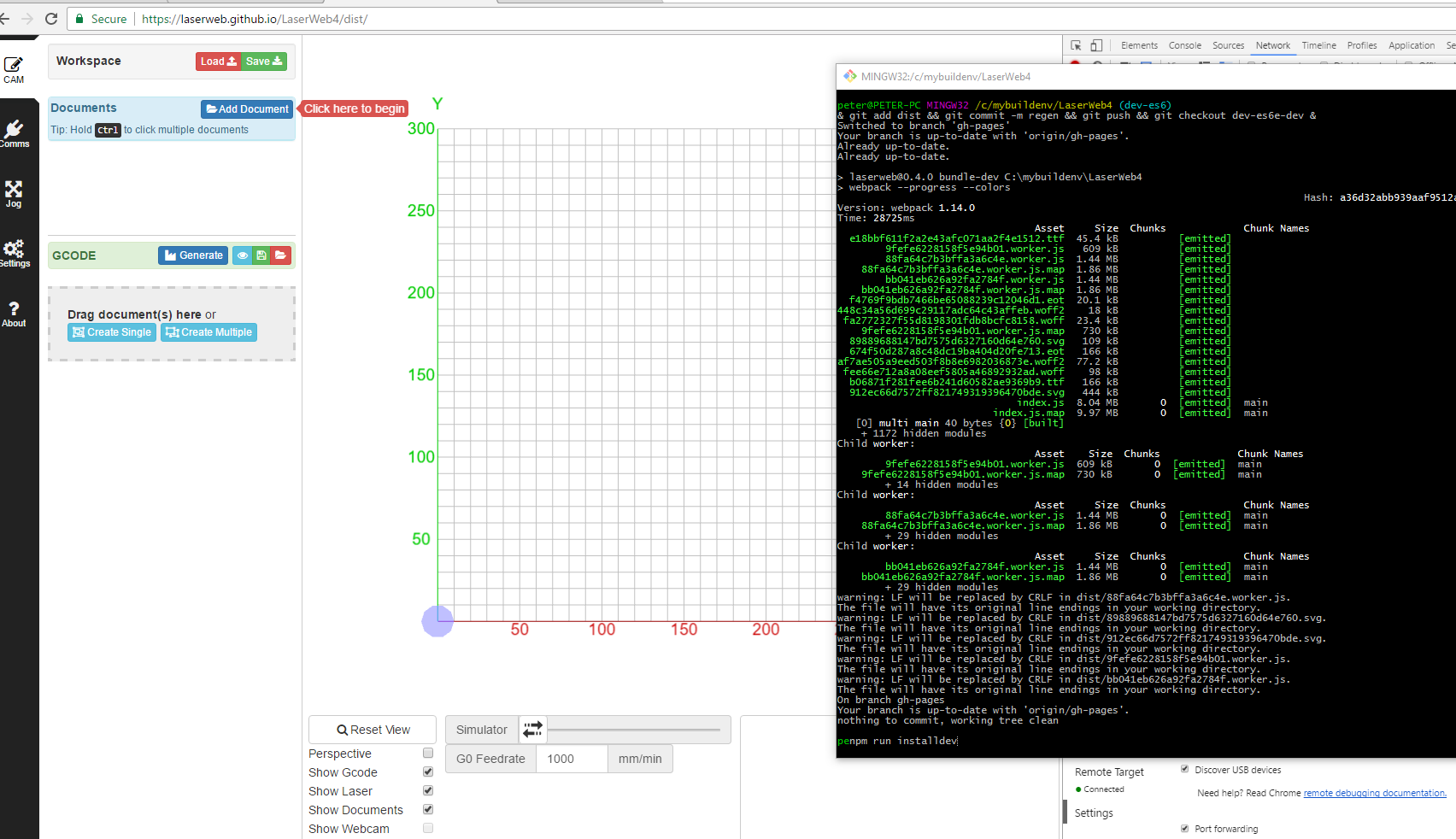Activate DevTools inspect element picker
The height and width of the screenshot is (839, 1456).
1076,45
